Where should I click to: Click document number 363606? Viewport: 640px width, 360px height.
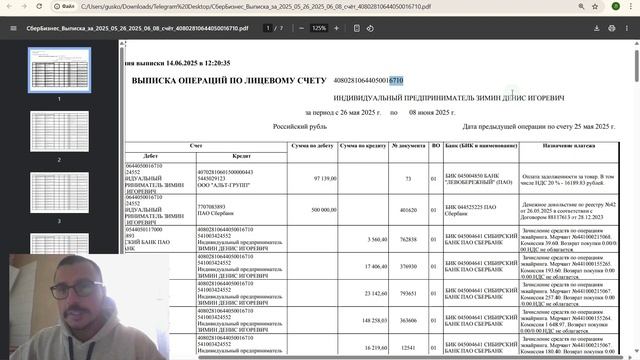pyautogui.click(x=408, y=320)
